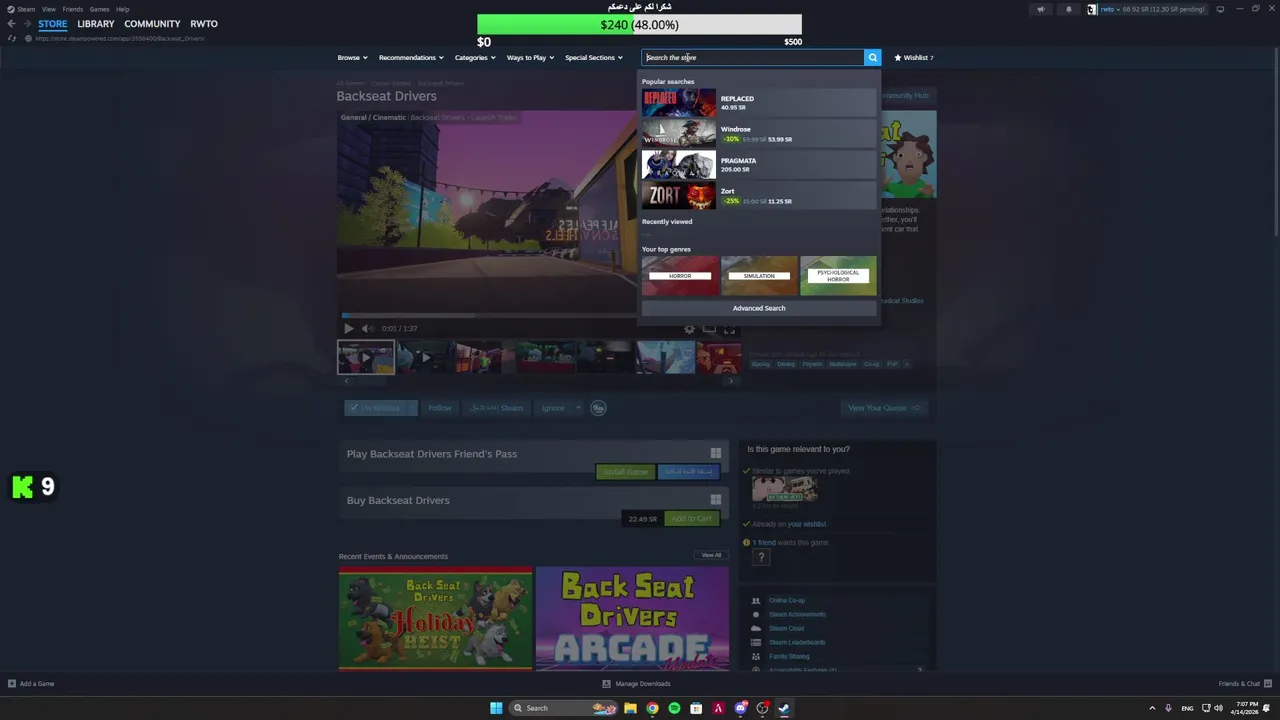Toggle Ignore for this game
1280x720 pixels.
pos(553,408)
